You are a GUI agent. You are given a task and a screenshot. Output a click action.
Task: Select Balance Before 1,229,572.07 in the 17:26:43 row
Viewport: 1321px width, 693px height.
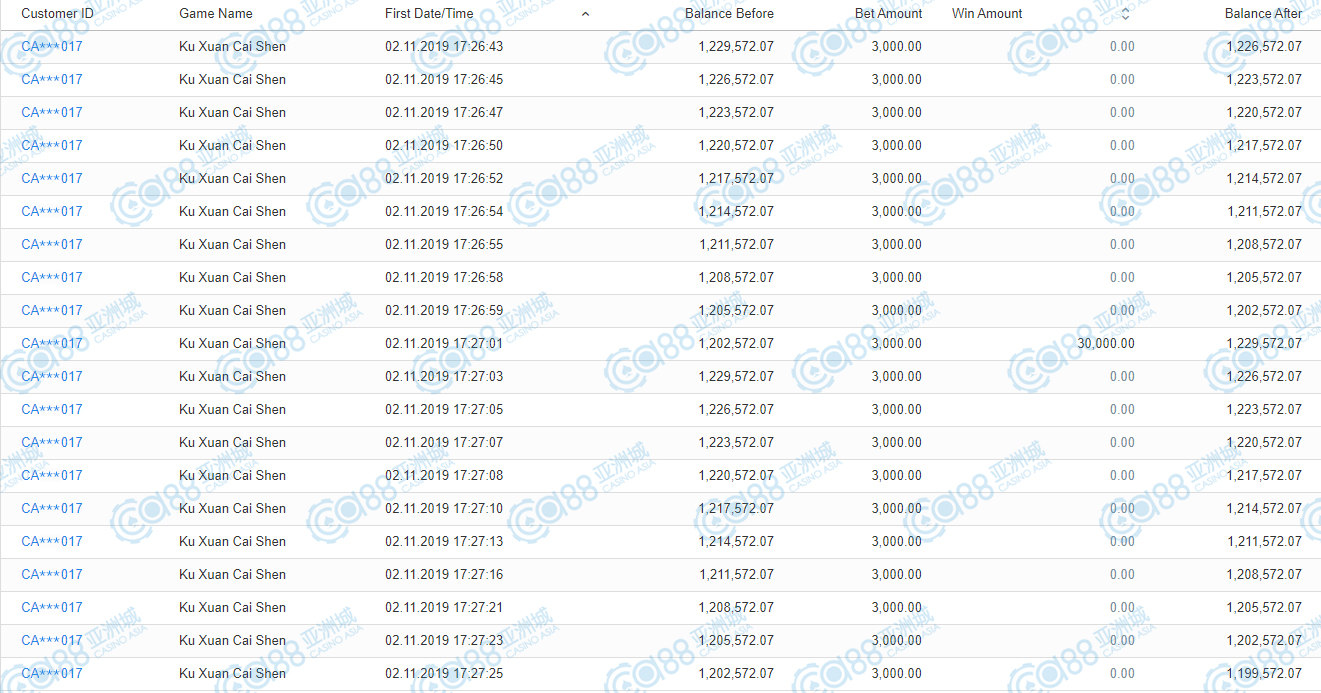(736, 46)
